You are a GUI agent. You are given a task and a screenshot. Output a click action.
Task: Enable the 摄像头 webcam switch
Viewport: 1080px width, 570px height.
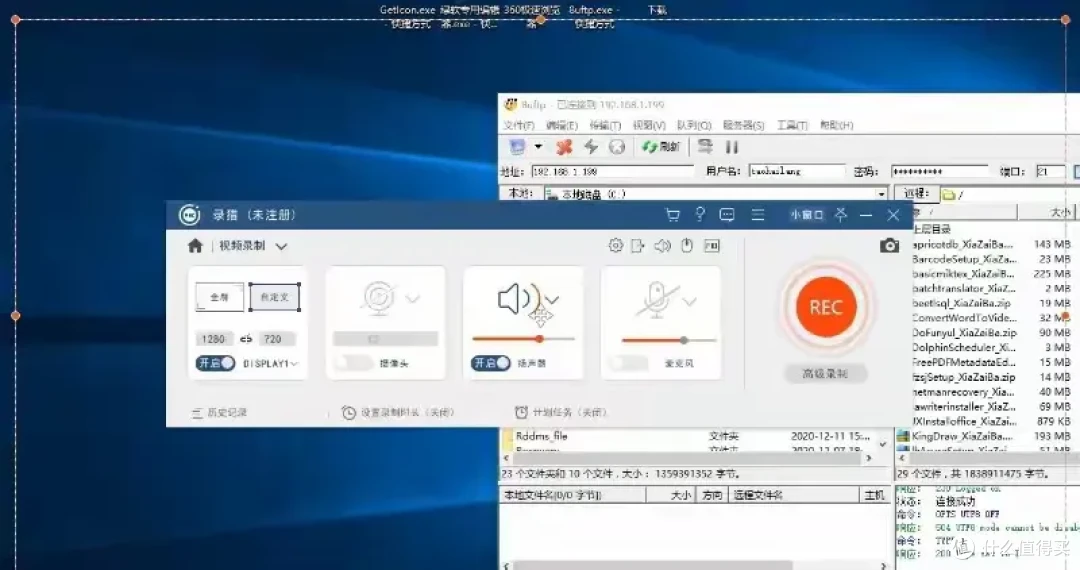[354, 363]
